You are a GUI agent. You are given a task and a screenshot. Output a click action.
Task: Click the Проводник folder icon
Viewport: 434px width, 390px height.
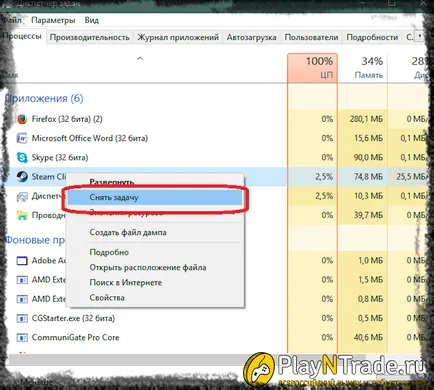tap(22, 215)
